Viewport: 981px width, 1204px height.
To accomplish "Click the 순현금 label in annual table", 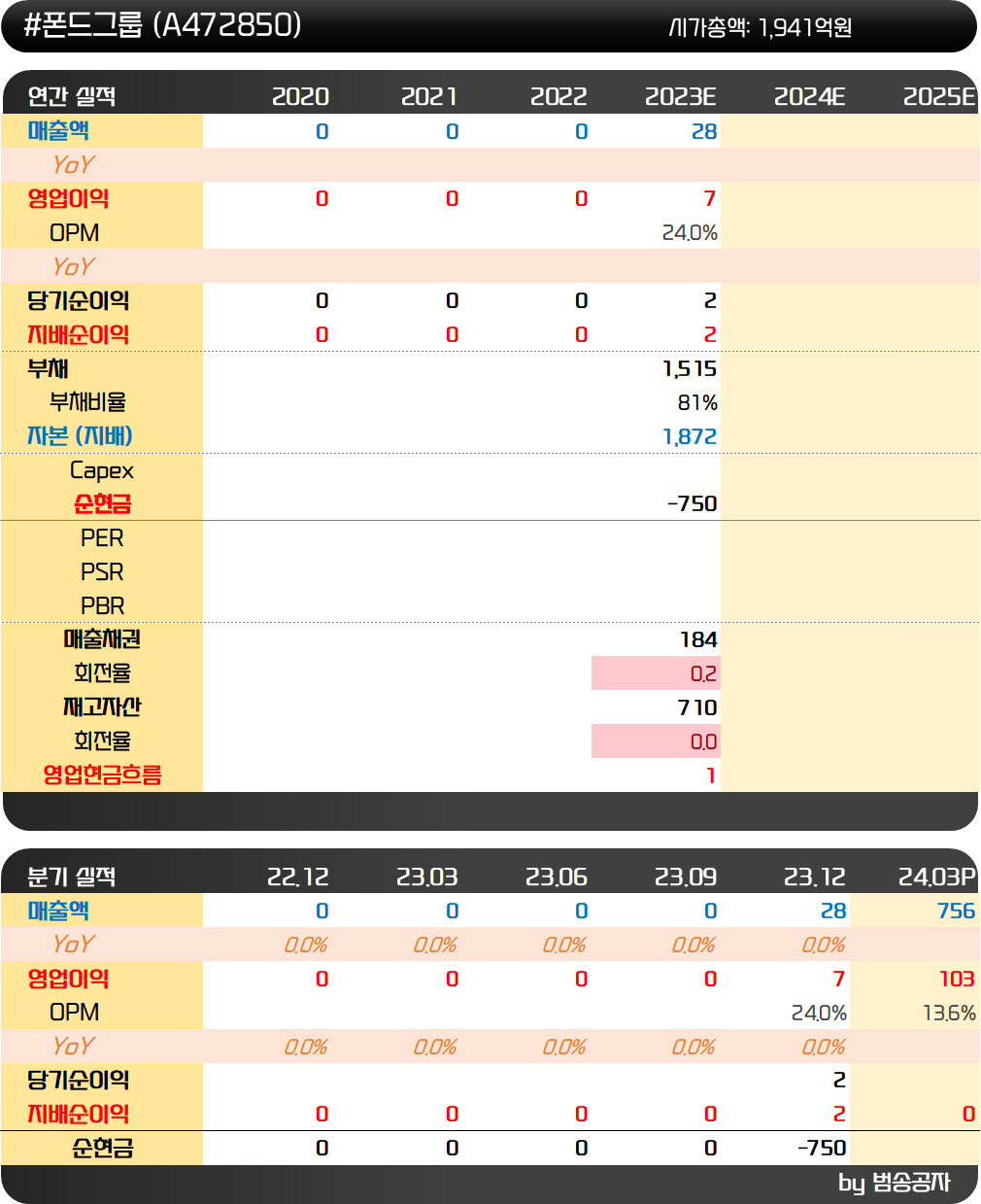I will tap(102, 503).
